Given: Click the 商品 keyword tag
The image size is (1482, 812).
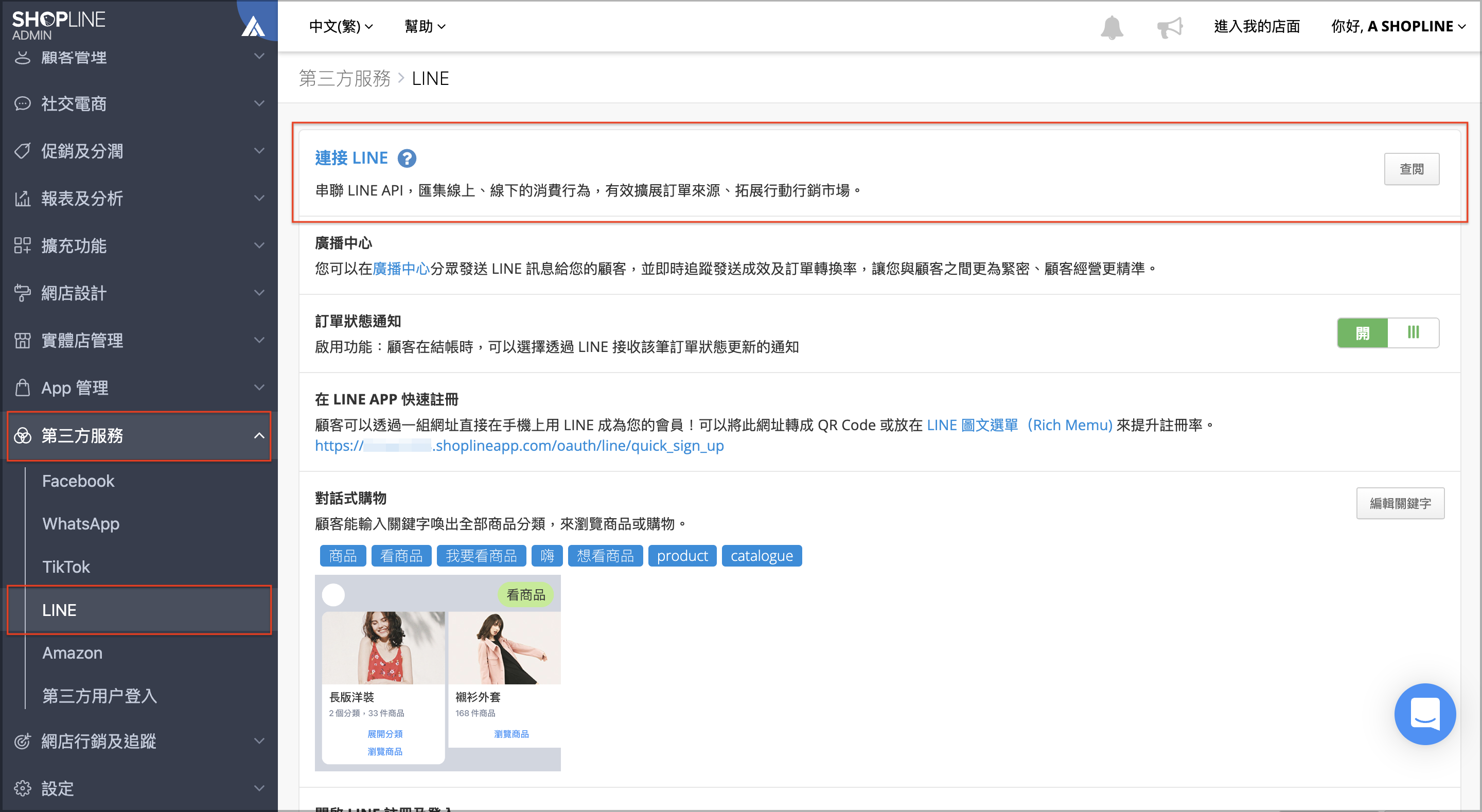Looking at the screenshot, I should point(343,555).
